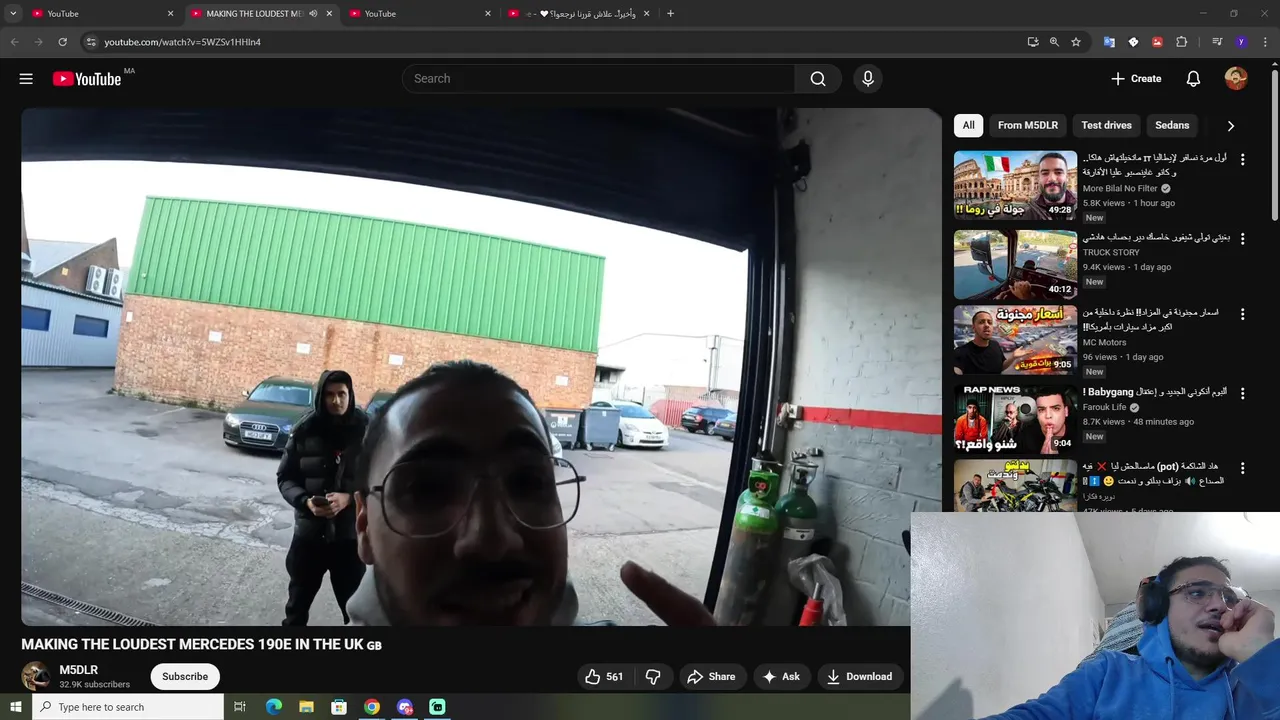Open options for Farouk Life video

pyautogui.click(x=1243, y=394)
